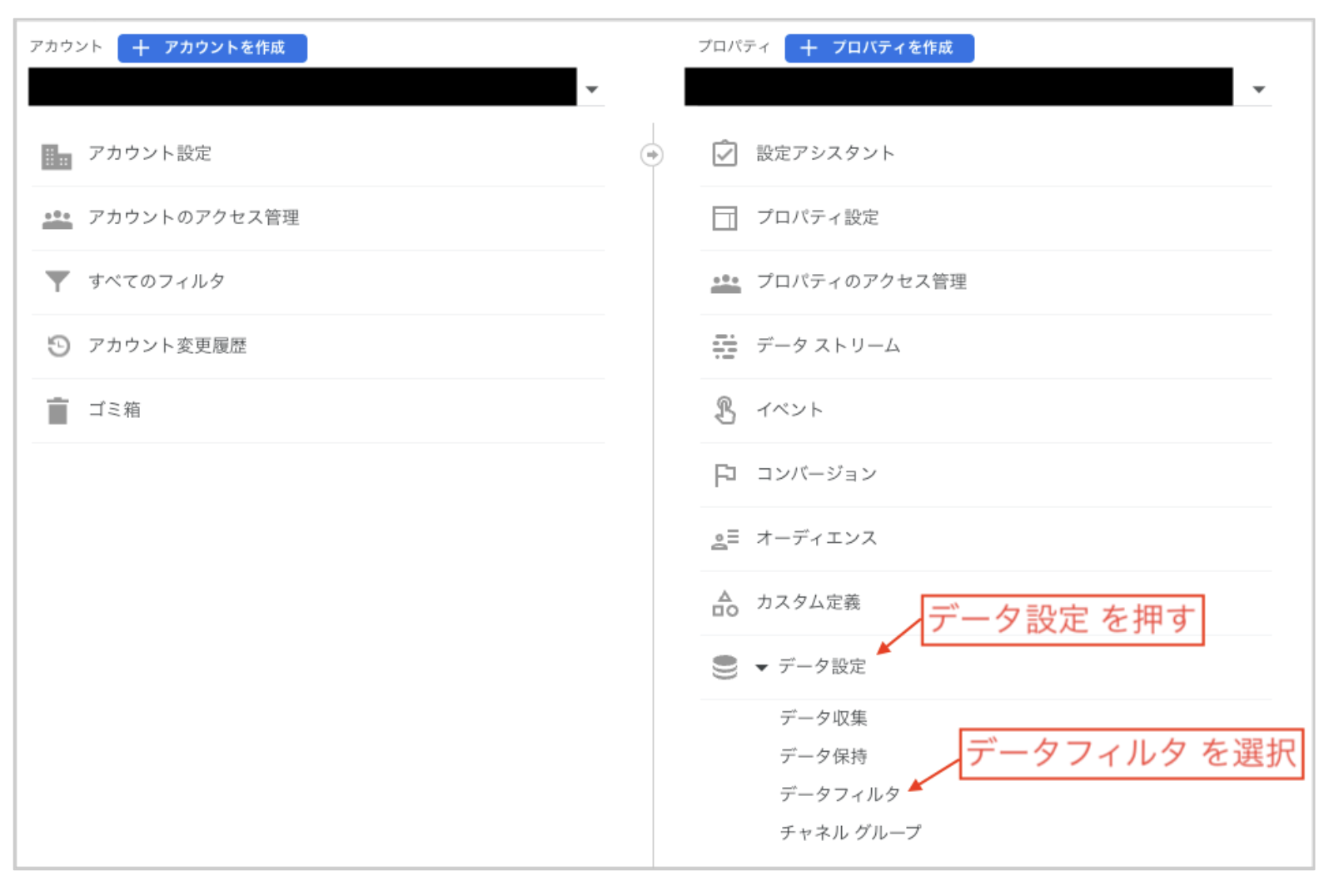Select データ収集 under データ設定
This screenshot has height=896, width=1329.
click(824, 718)
